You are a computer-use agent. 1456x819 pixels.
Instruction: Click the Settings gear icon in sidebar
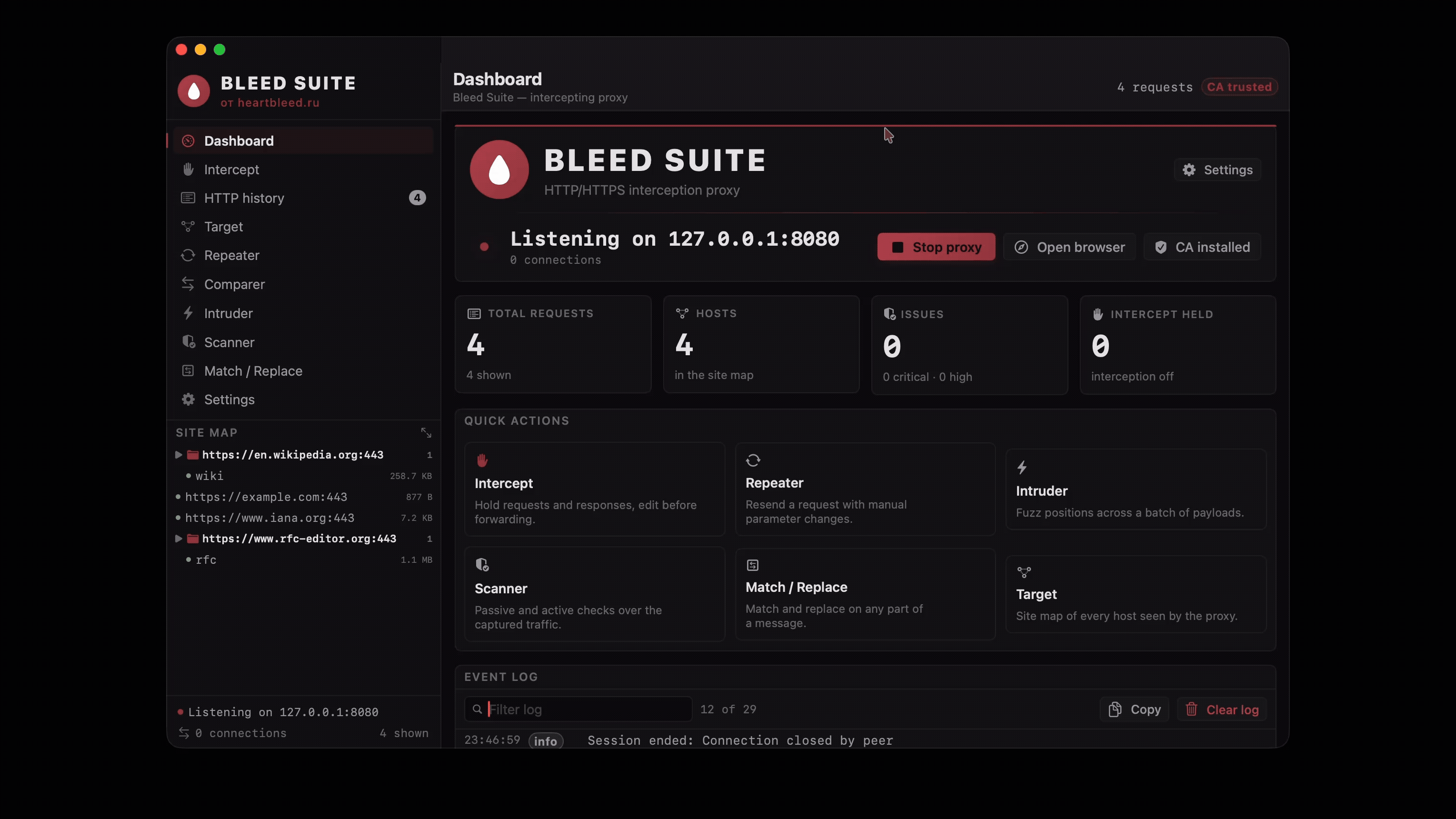pyautogui.click(x=188, y=400)
